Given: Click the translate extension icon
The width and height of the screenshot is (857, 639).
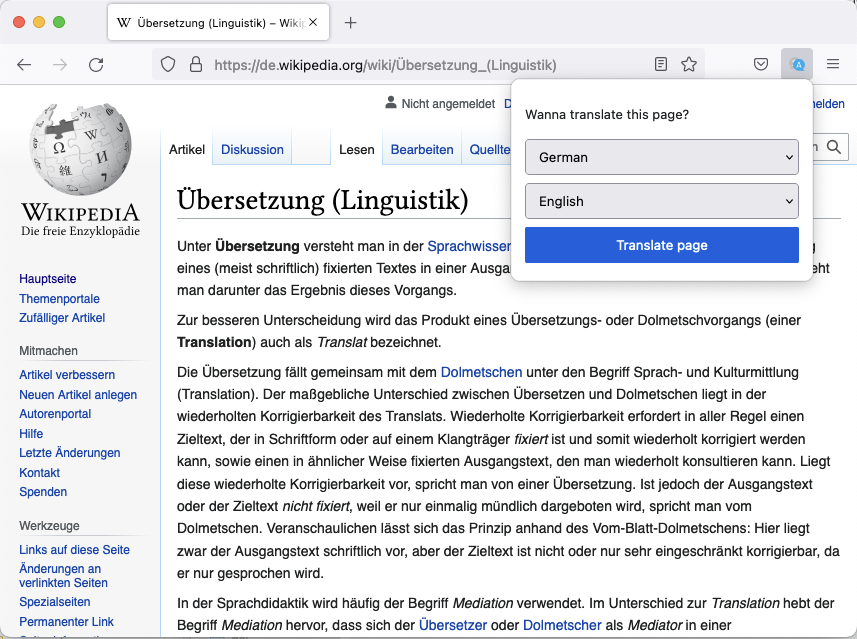Looking at the screenshot, I should [797, 65].
